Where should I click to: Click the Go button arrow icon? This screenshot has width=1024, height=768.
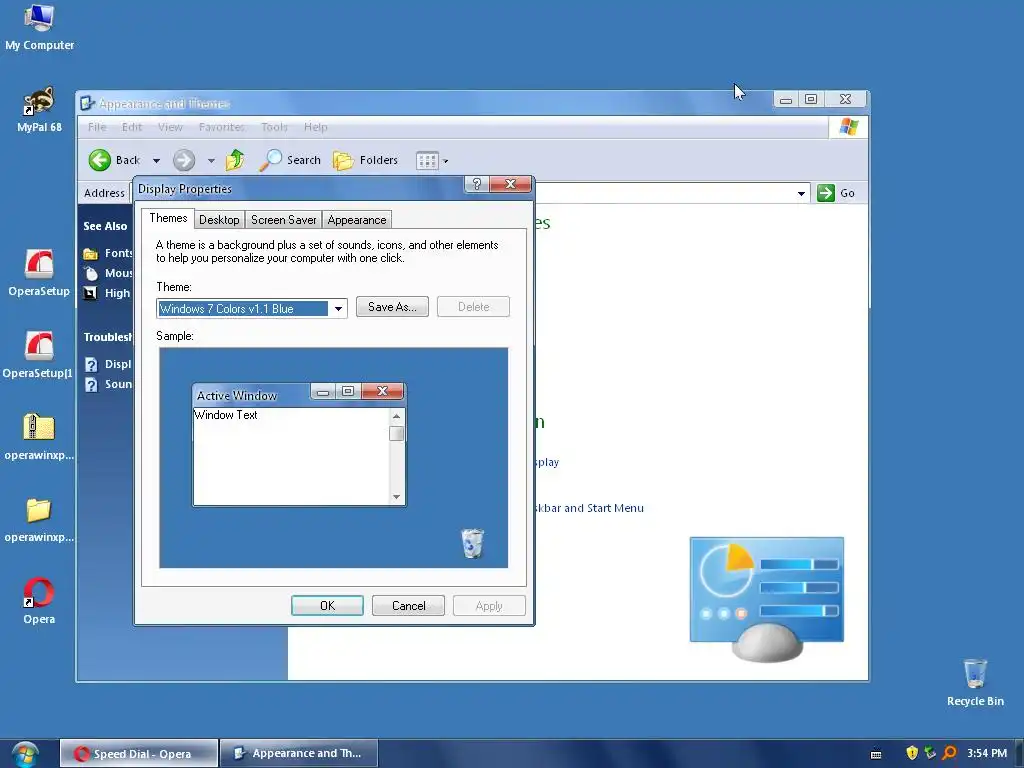pyautogui.click(x=825, y=193)
